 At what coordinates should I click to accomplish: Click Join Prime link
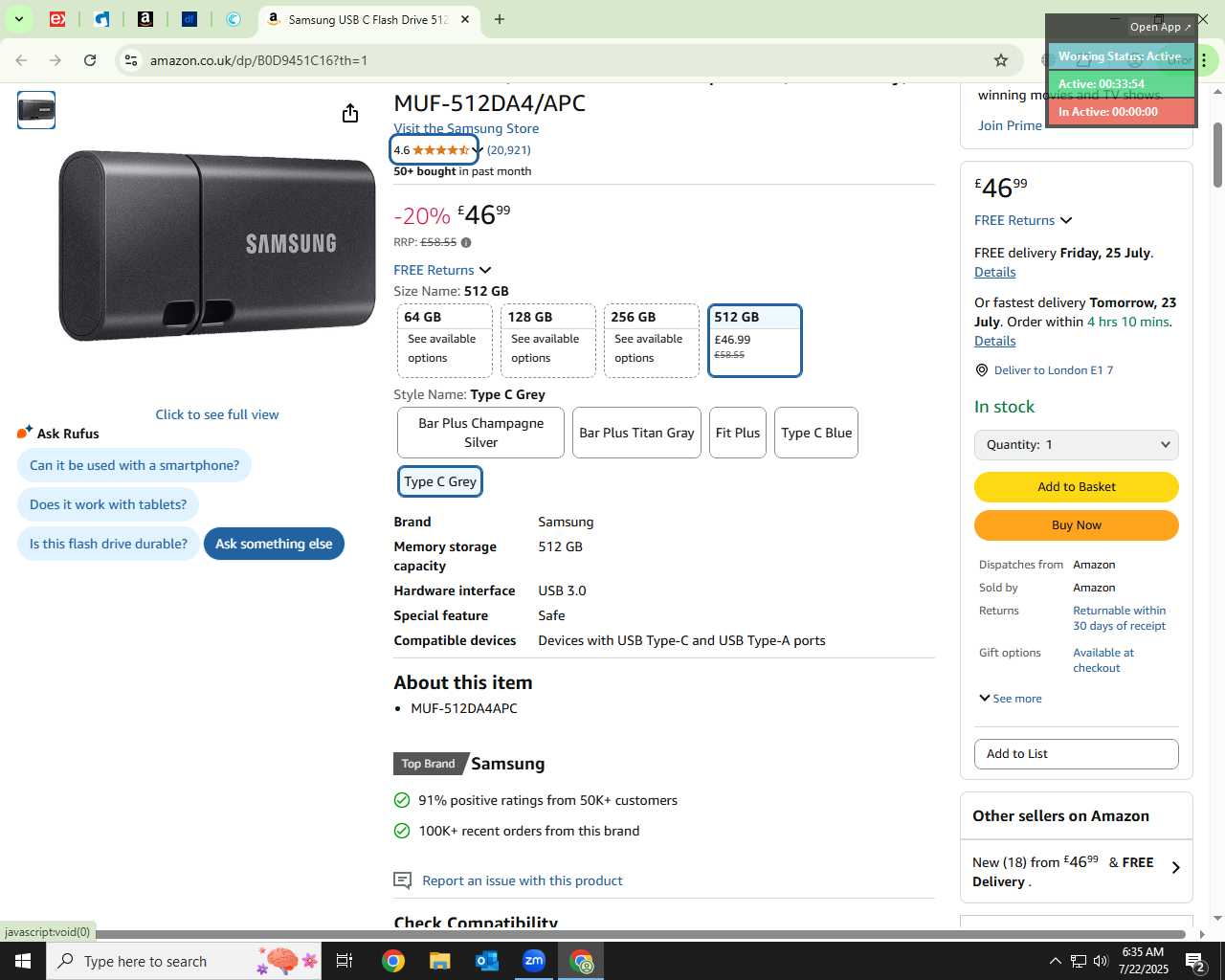1010,125
